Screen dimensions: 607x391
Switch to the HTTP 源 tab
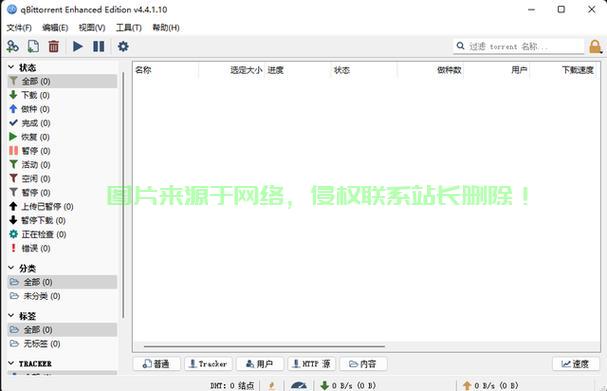click(x=312, y=364)
